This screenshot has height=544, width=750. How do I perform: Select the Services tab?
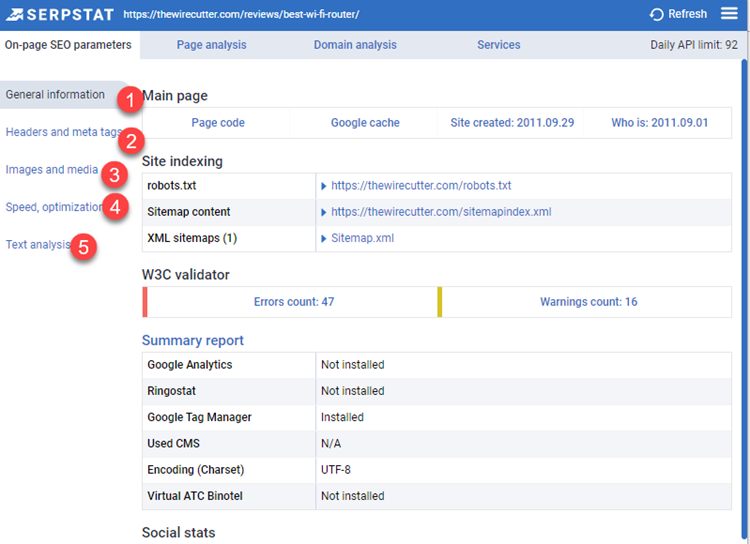498,45
